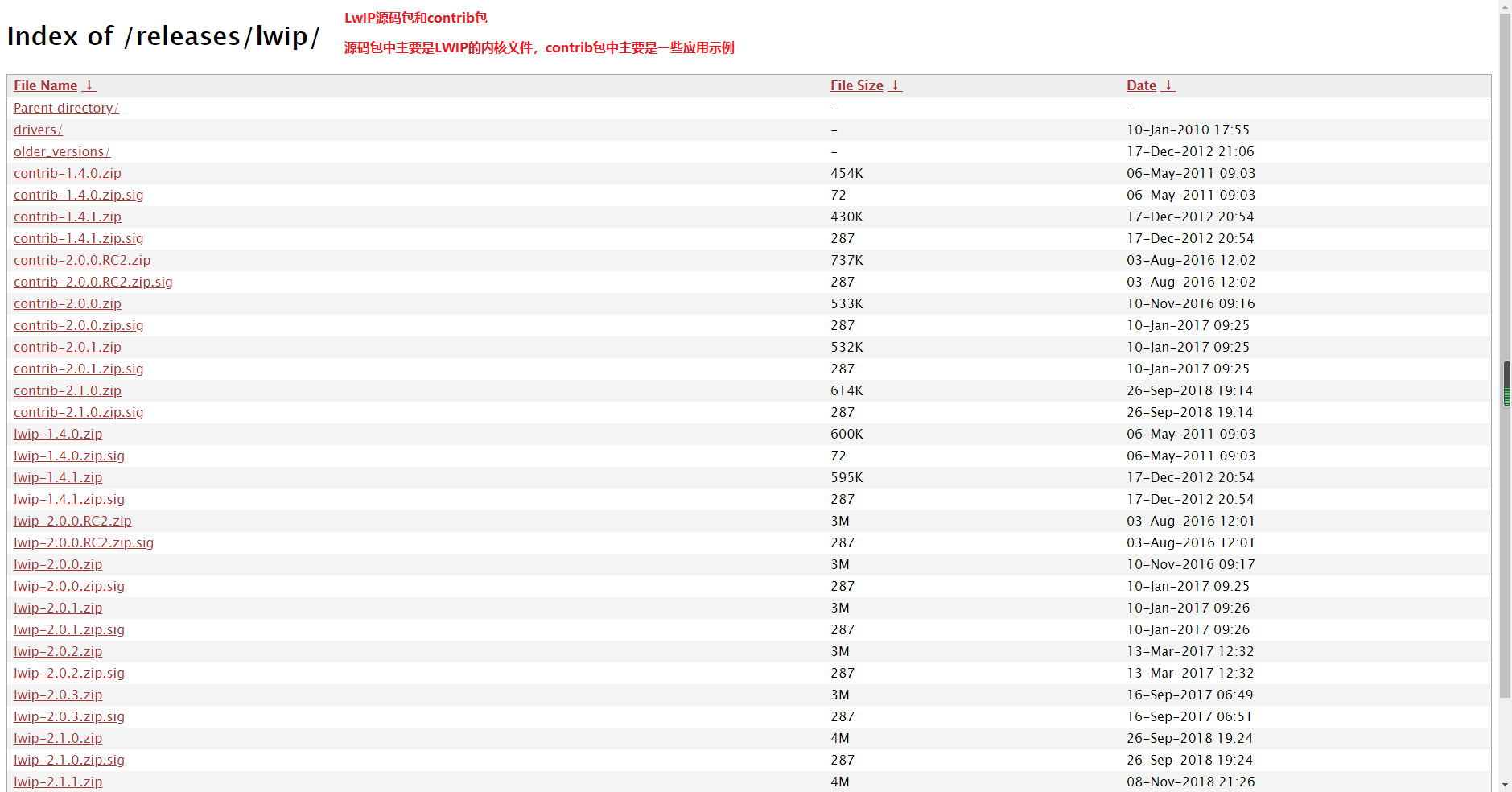Open lwip-2.0.1.zip.sig signature file

pyautogui.click(x=69, y=629)
